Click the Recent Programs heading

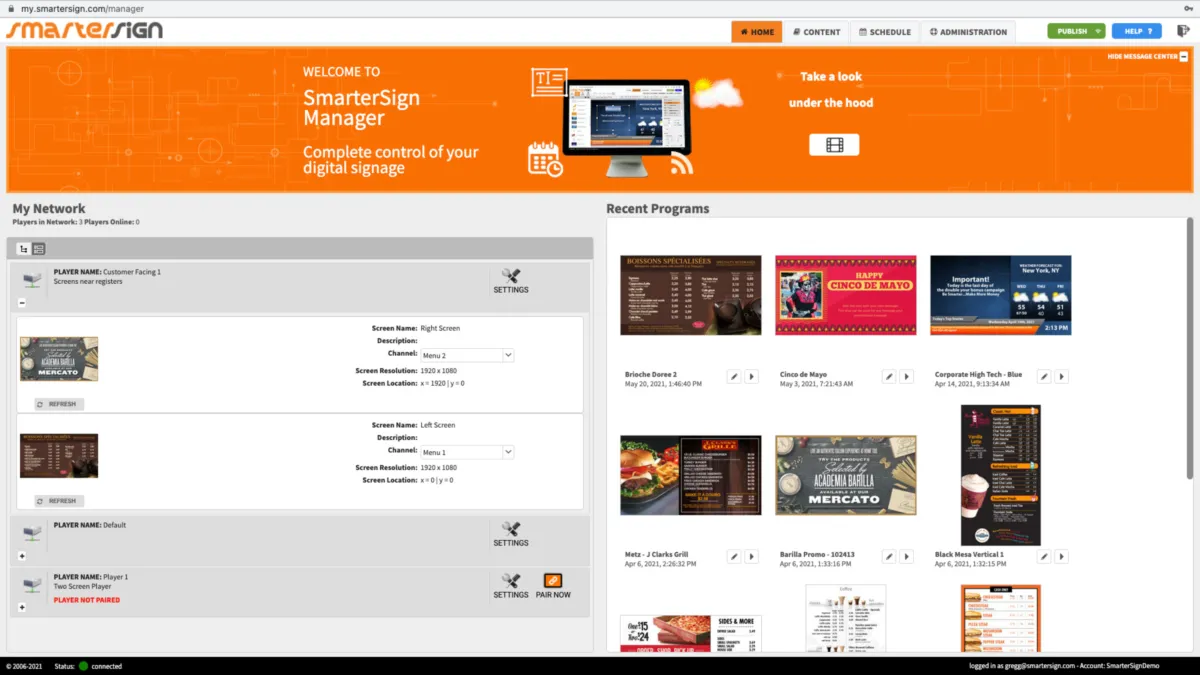pyautogui.click(x=657, y=209)
